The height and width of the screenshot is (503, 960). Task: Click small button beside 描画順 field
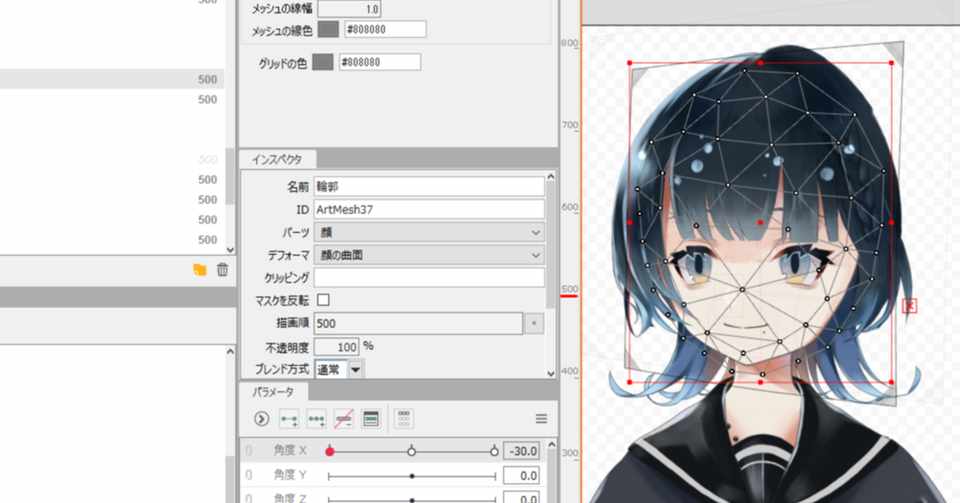coord(534,323)
